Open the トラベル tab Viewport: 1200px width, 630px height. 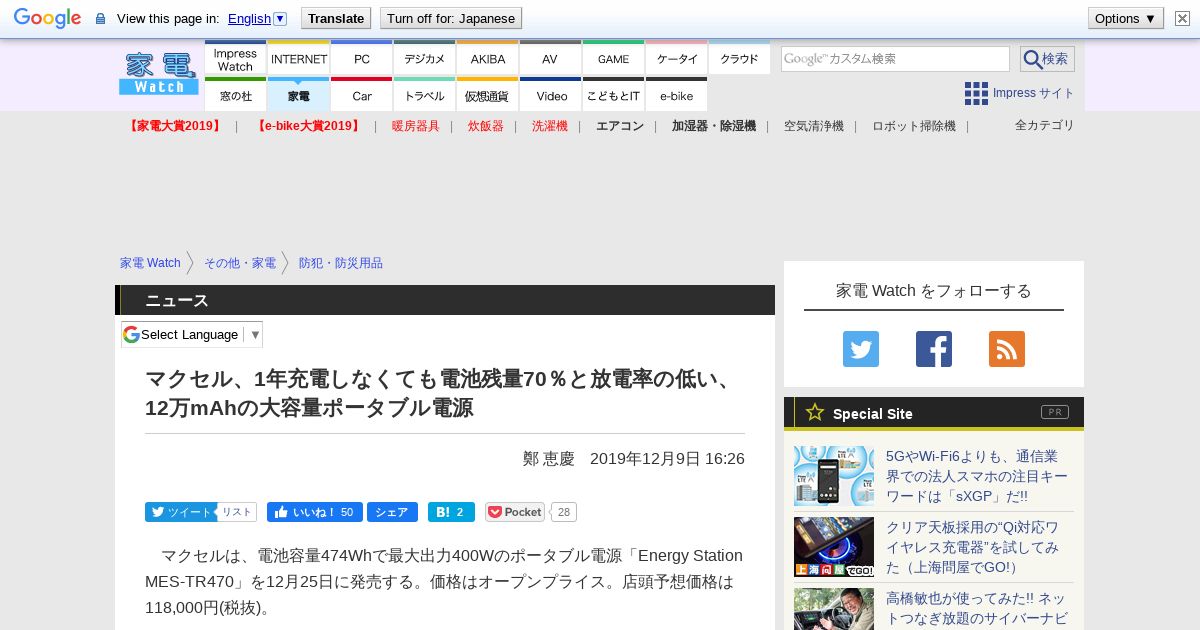click(x=424, y=95)
